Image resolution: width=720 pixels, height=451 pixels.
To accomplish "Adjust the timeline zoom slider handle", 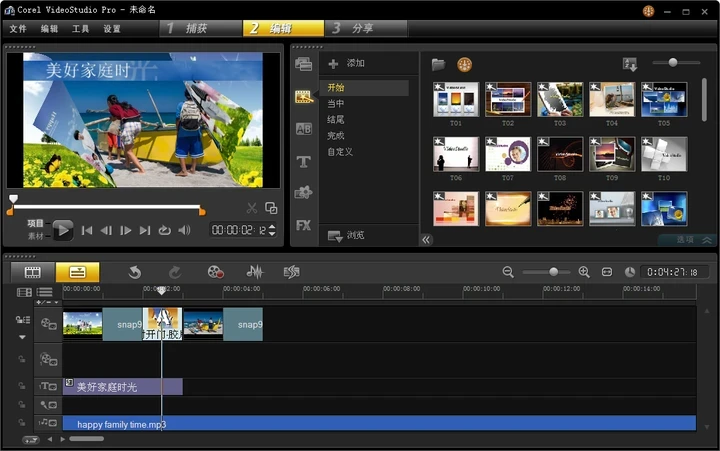I will [x=554, y=272].
